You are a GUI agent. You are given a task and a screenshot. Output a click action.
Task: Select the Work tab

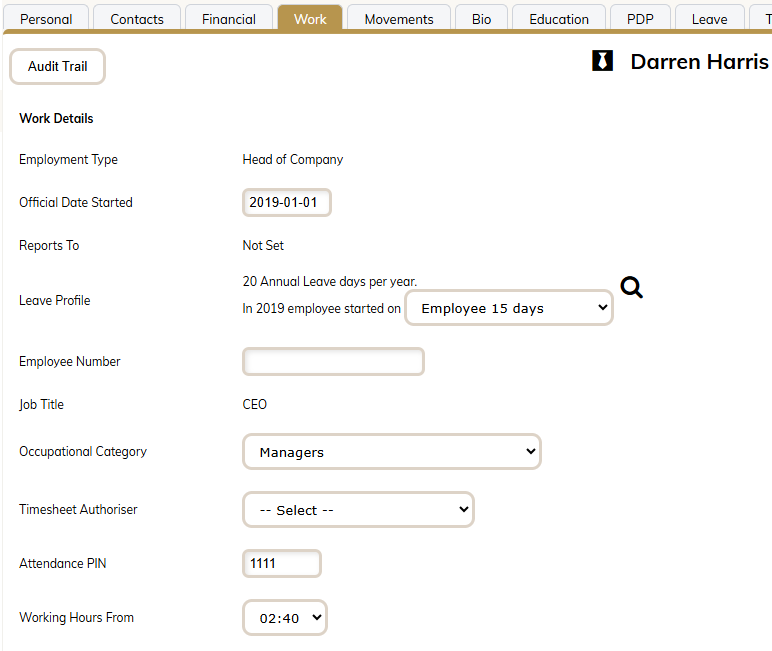(x=310, y=18)
